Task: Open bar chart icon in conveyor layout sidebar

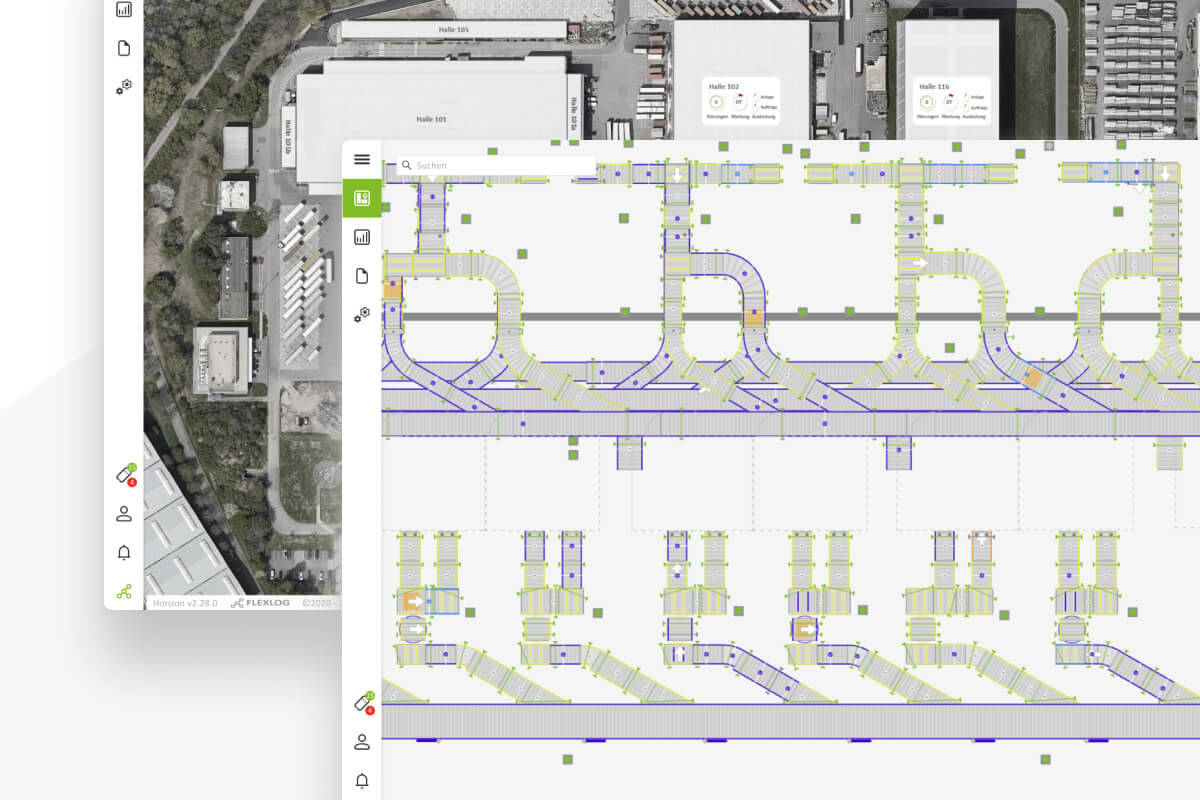Action: (x=362, y=237)
